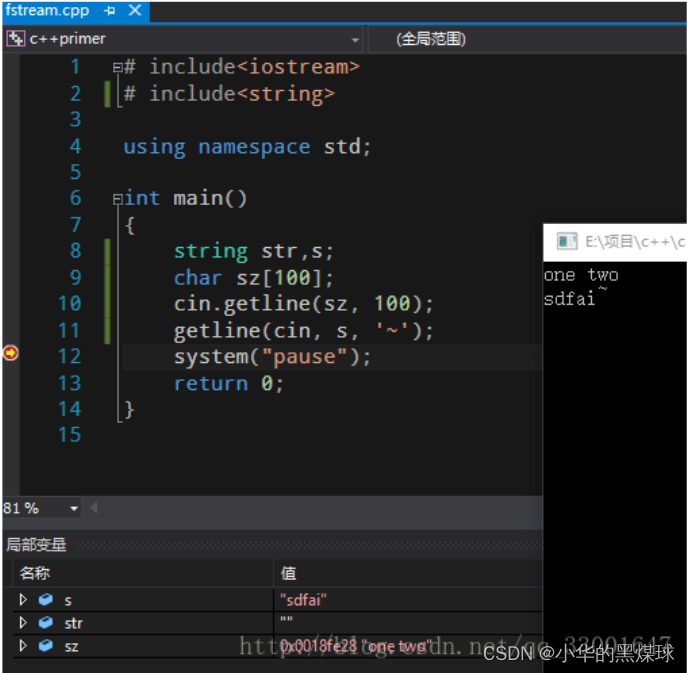Click the string str,s; declaration
Viewport: 691px width, 673px height.
coord(254,252)
